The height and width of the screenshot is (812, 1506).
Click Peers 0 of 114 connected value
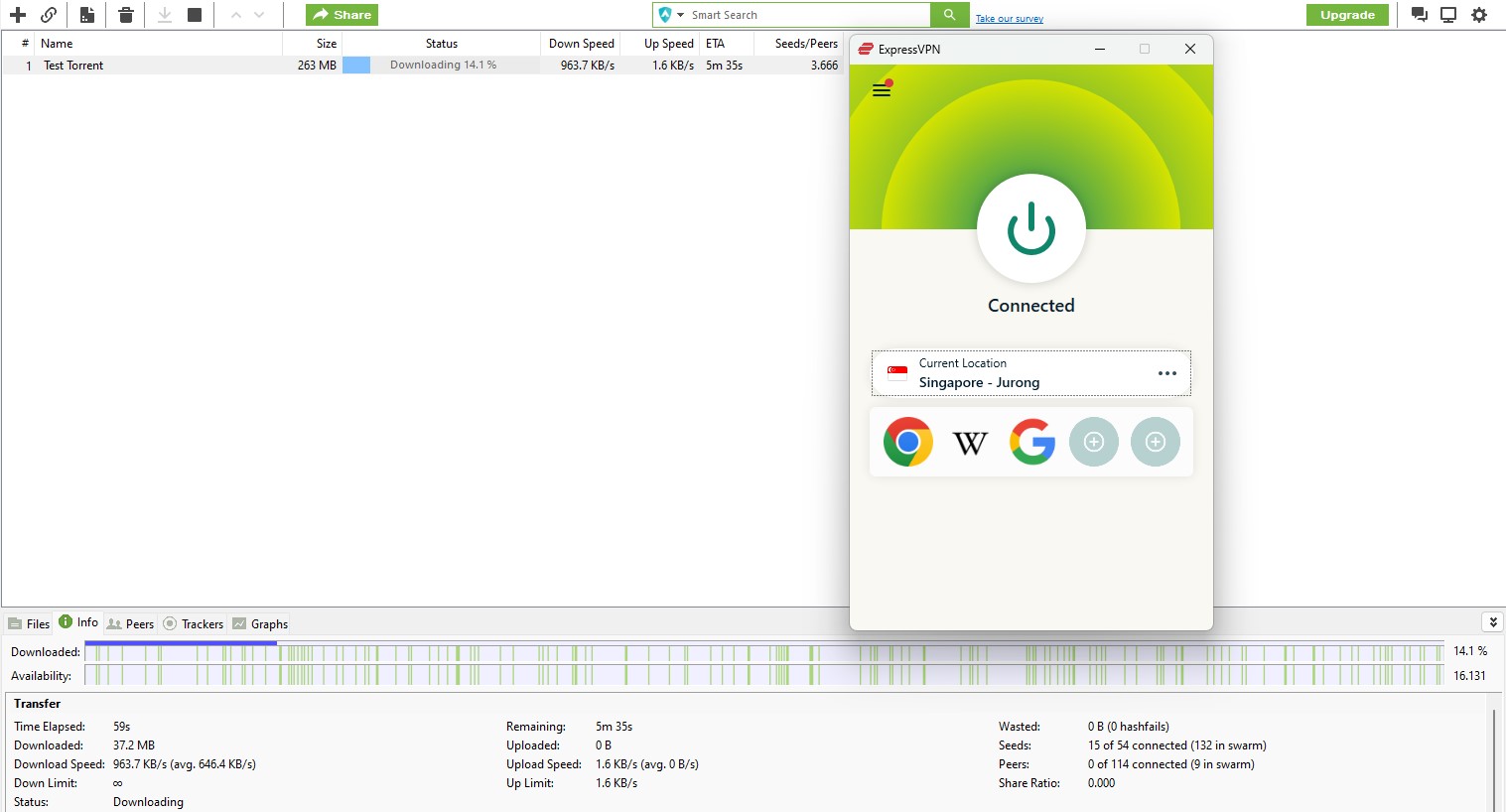click(1170, 764)
